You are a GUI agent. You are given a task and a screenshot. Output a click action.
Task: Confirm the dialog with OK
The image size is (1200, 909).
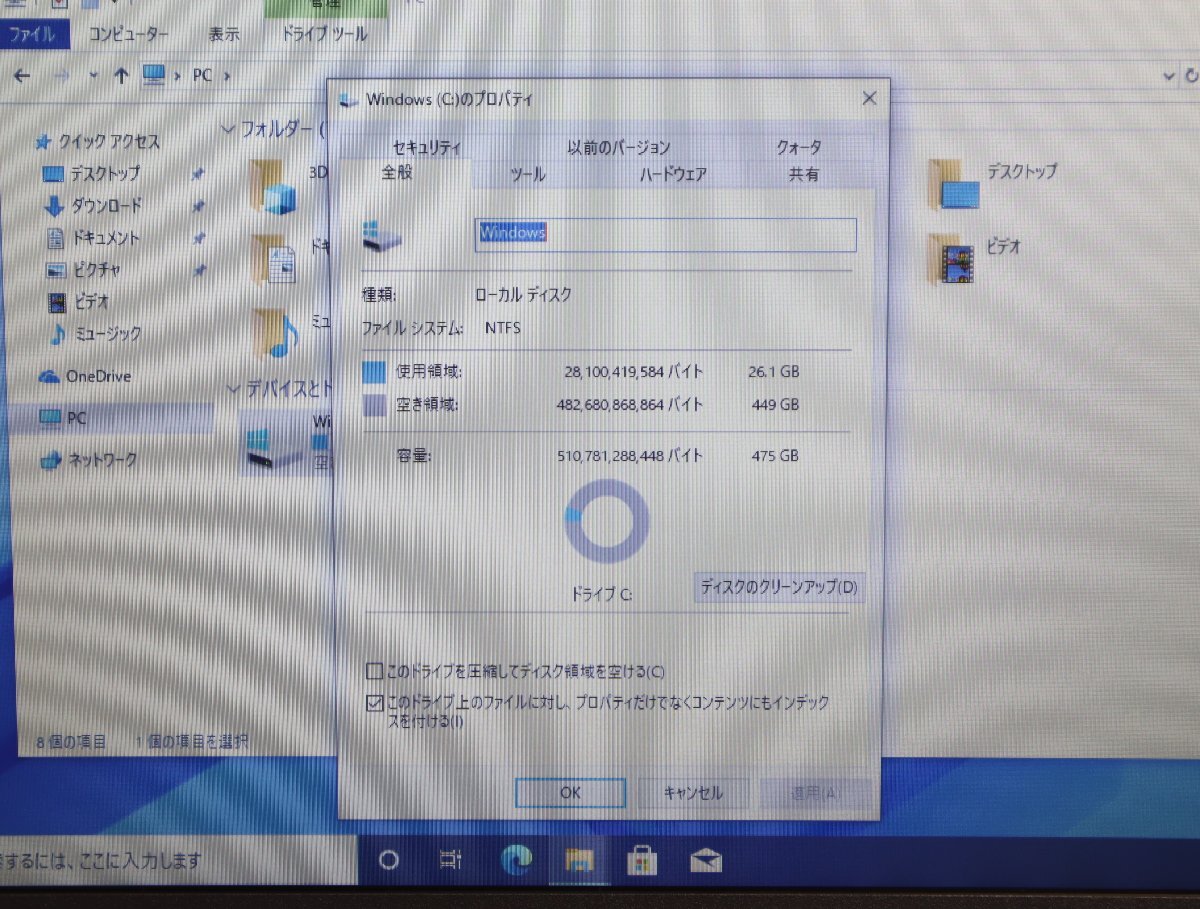pyautogui.click(x=570, y=793)
